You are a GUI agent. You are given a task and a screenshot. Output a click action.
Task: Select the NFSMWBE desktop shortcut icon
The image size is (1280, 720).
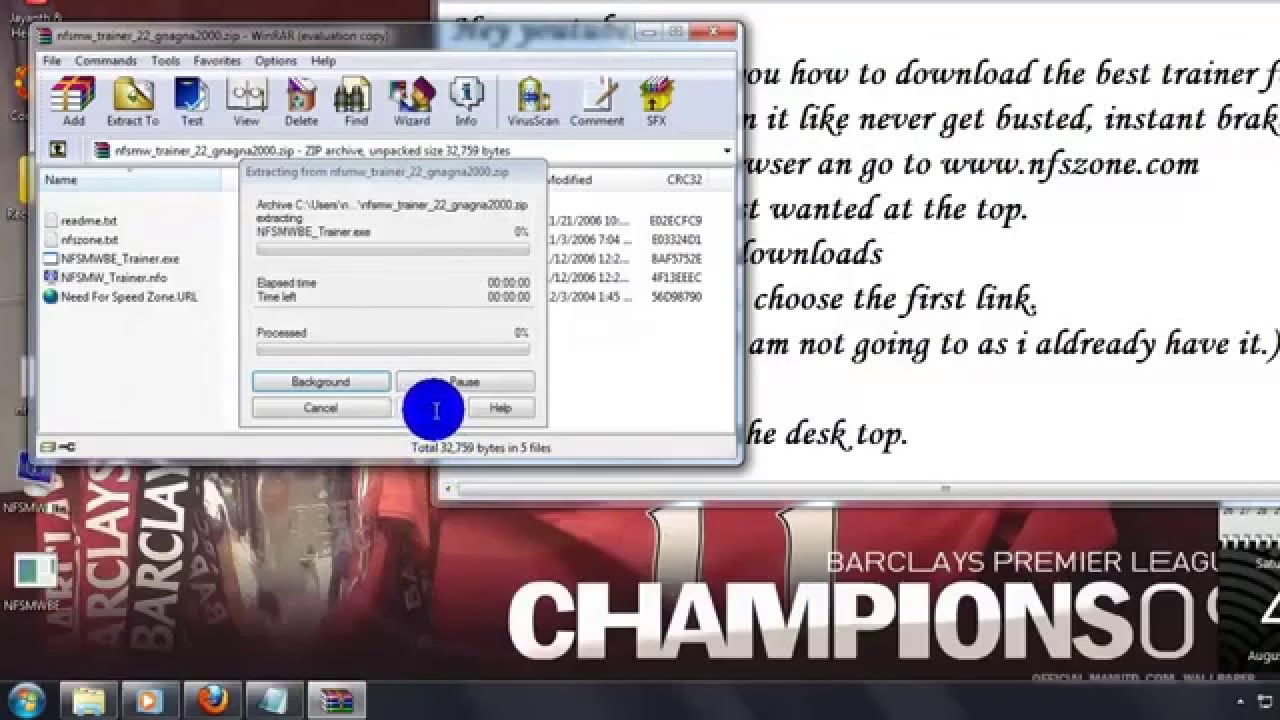(36, 580)
